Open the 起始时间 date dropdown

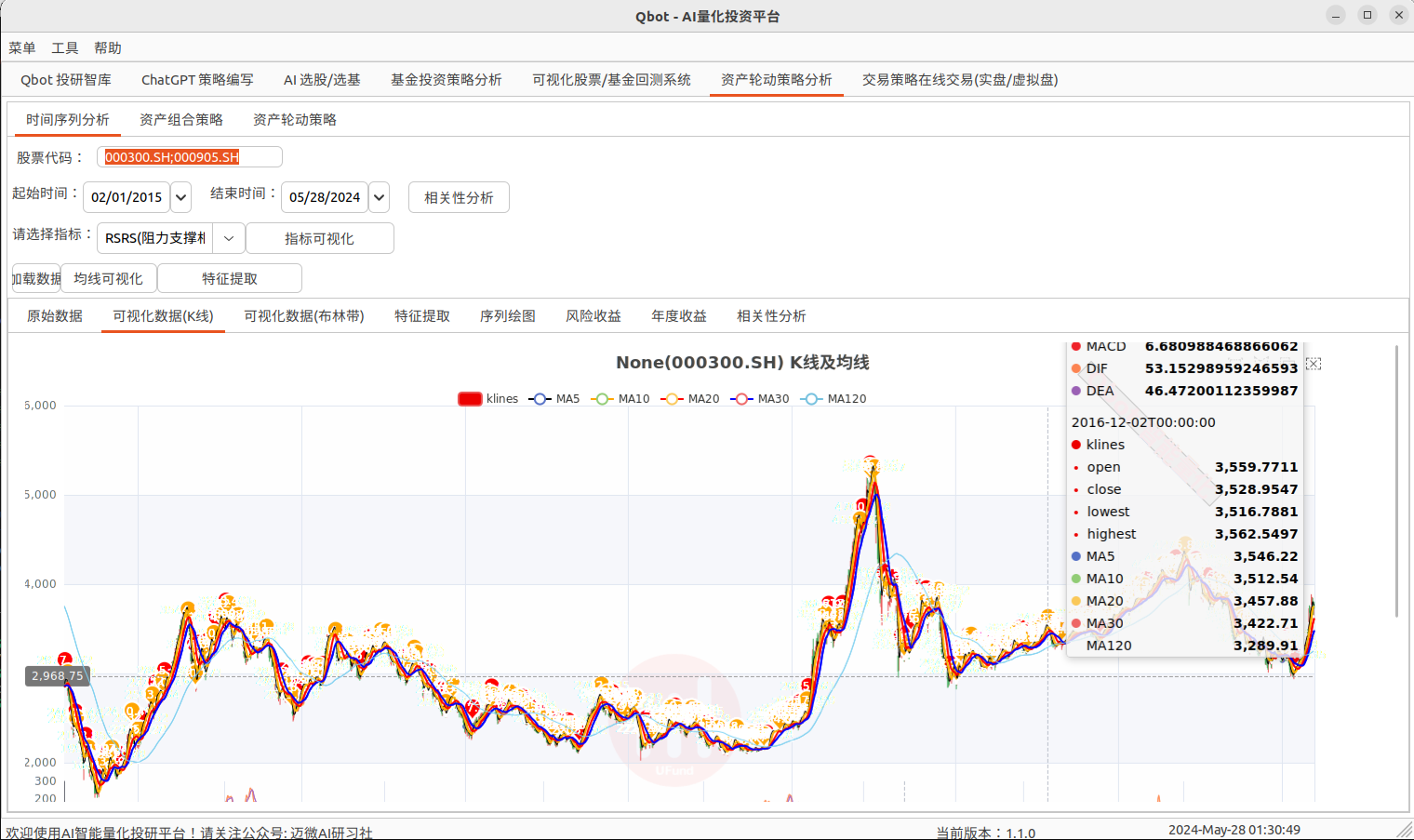pyautogui.click(x=180, y=196)
